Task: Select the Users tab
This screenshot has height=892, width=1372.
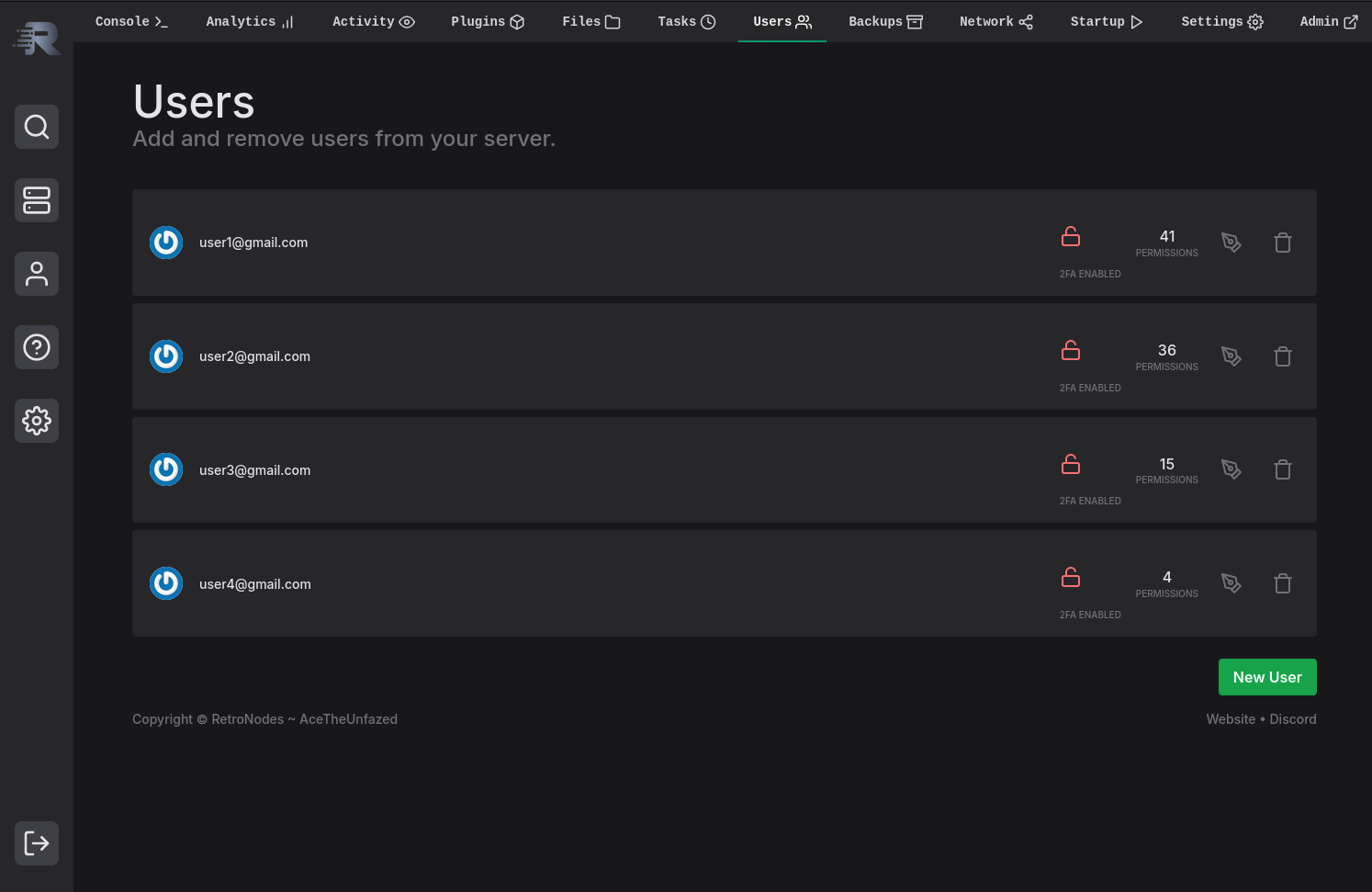Action: click(x=782, y=21)
